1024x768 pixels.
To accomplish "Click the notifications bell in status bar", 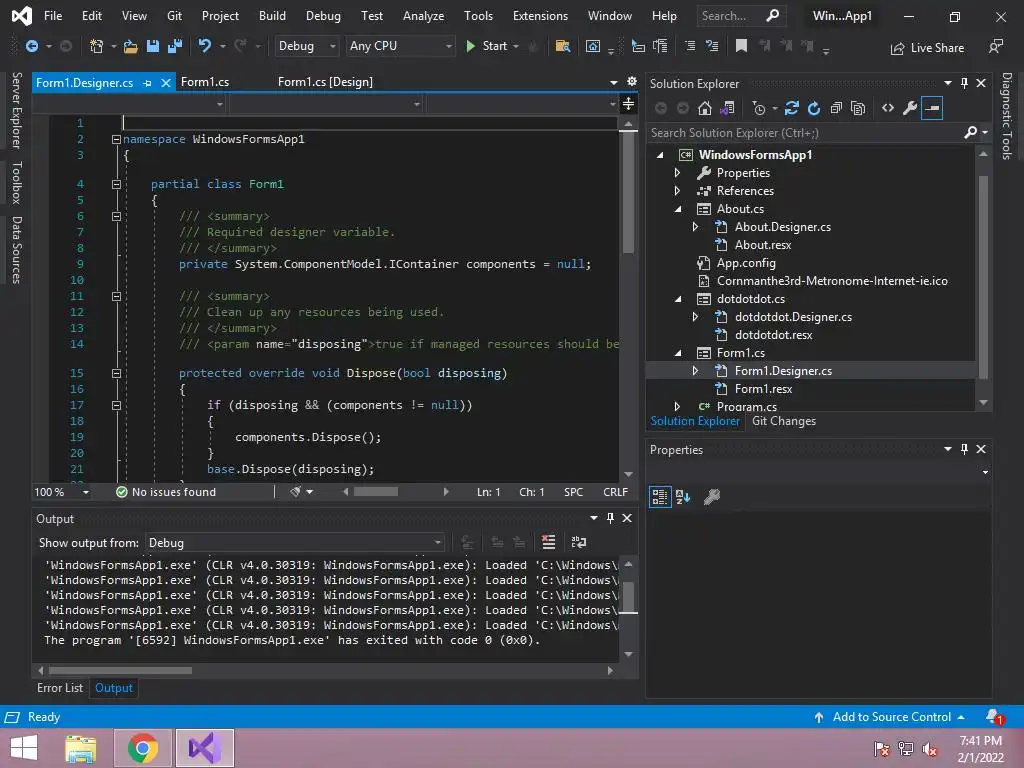I will tap(994, 717).
